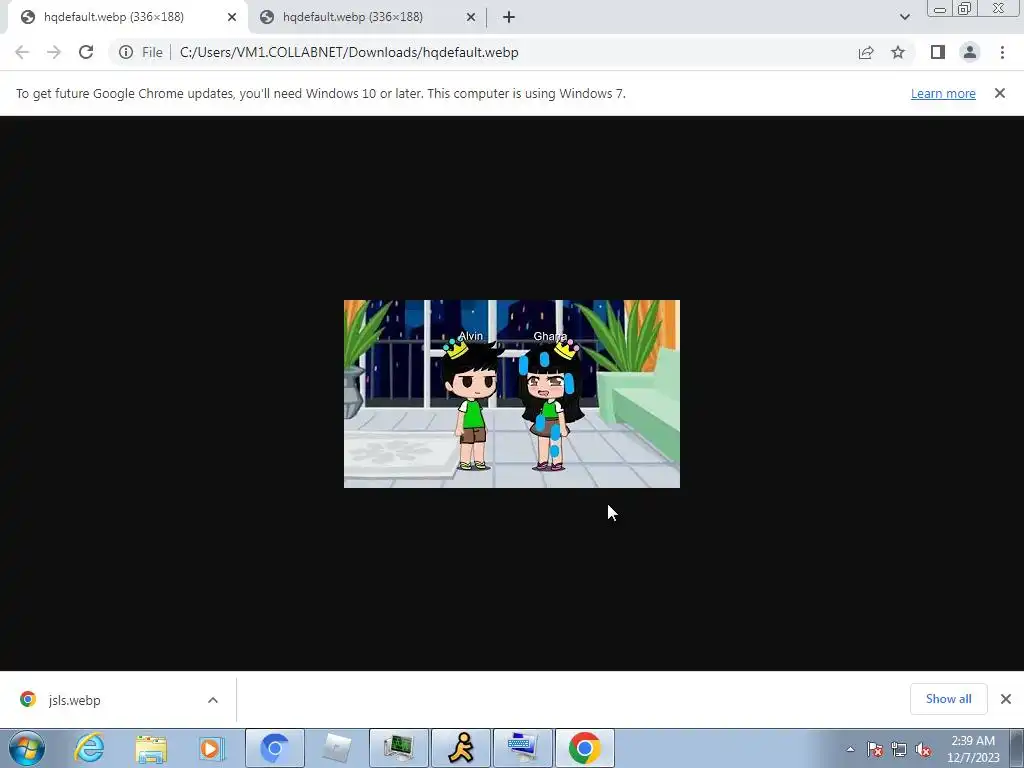Screen dimensions: 1024x768
Task: Open a new tab
Action: pos(509,18)
